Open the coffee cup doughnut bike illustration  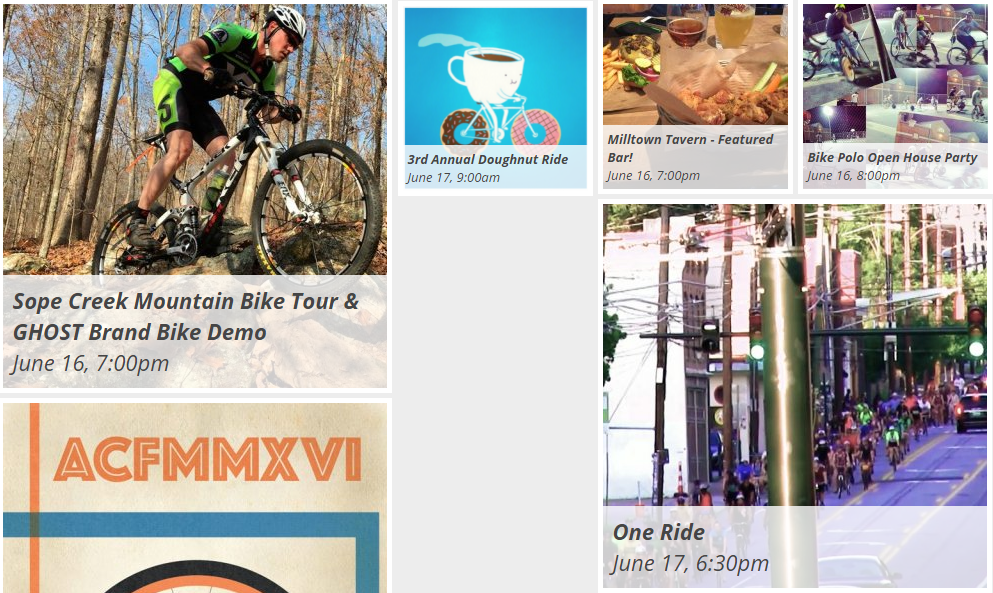click(495, 77)
